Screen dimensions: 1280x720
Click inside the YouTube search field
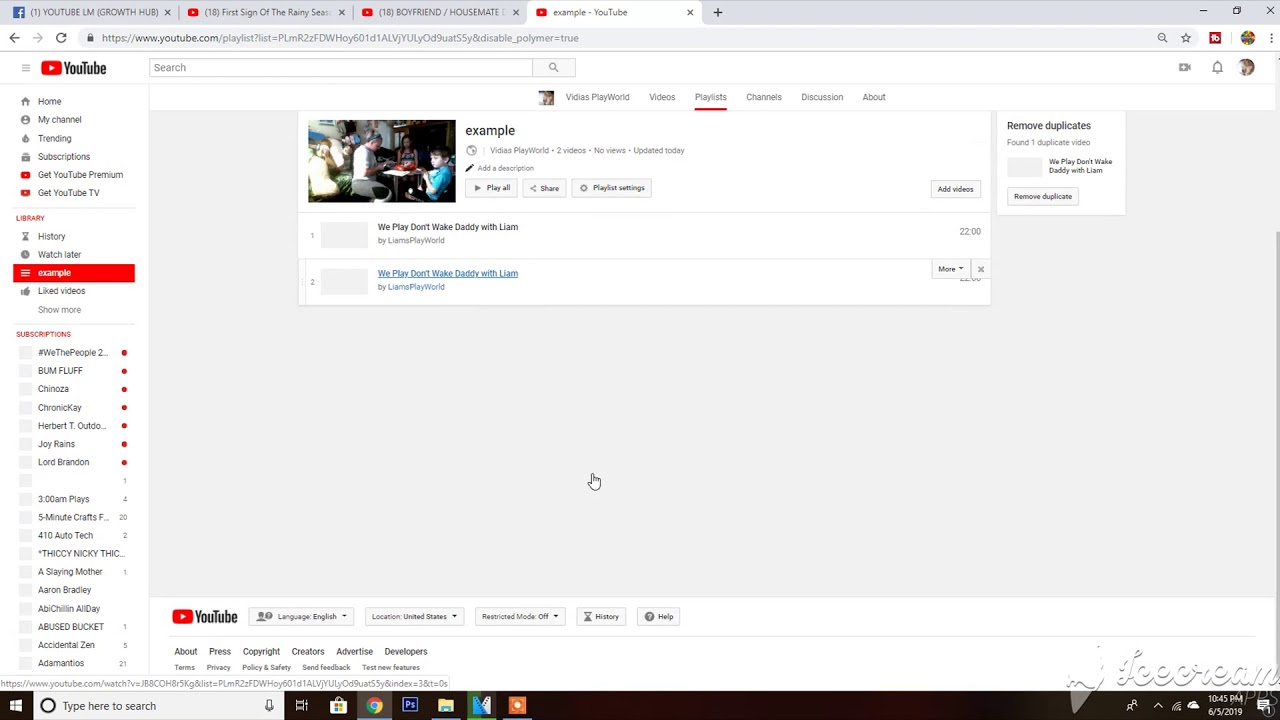point(341,67)
